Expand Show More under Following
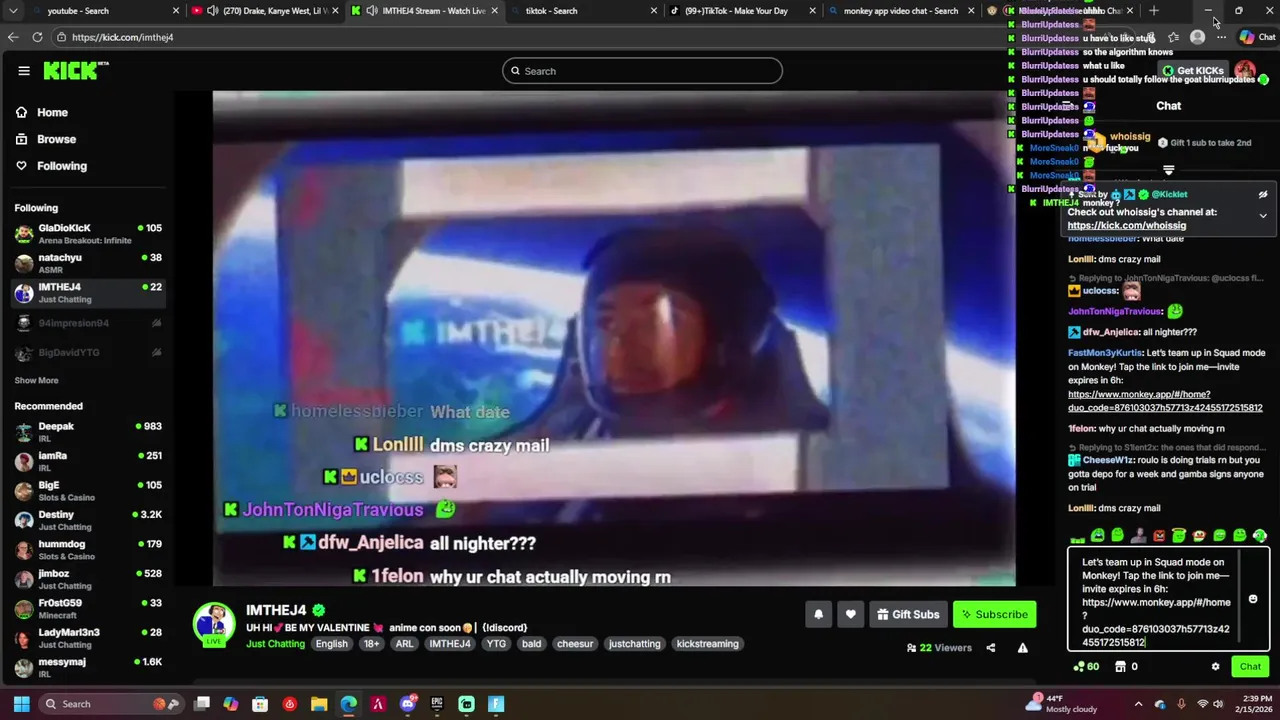1280x720 pixels. (x=36, y=381)
